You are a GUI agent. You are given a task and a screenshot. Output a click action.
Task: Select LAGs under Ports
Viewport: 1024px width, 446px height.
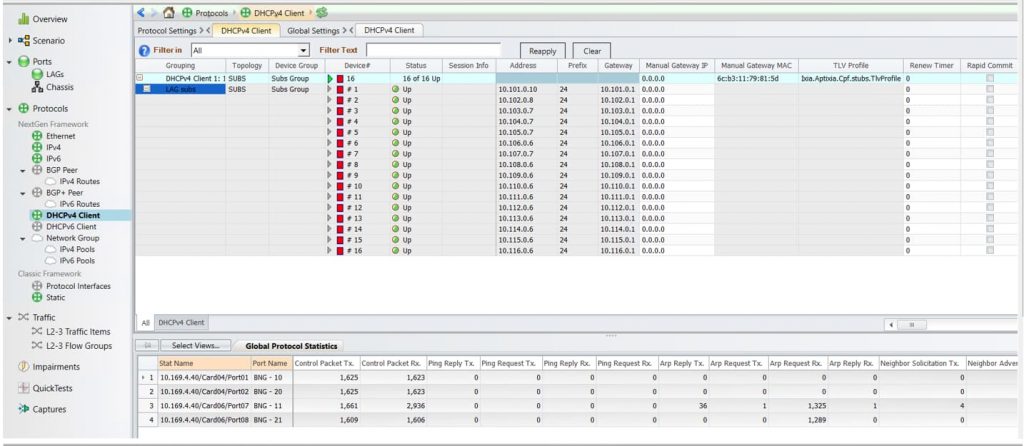point(55,74)
